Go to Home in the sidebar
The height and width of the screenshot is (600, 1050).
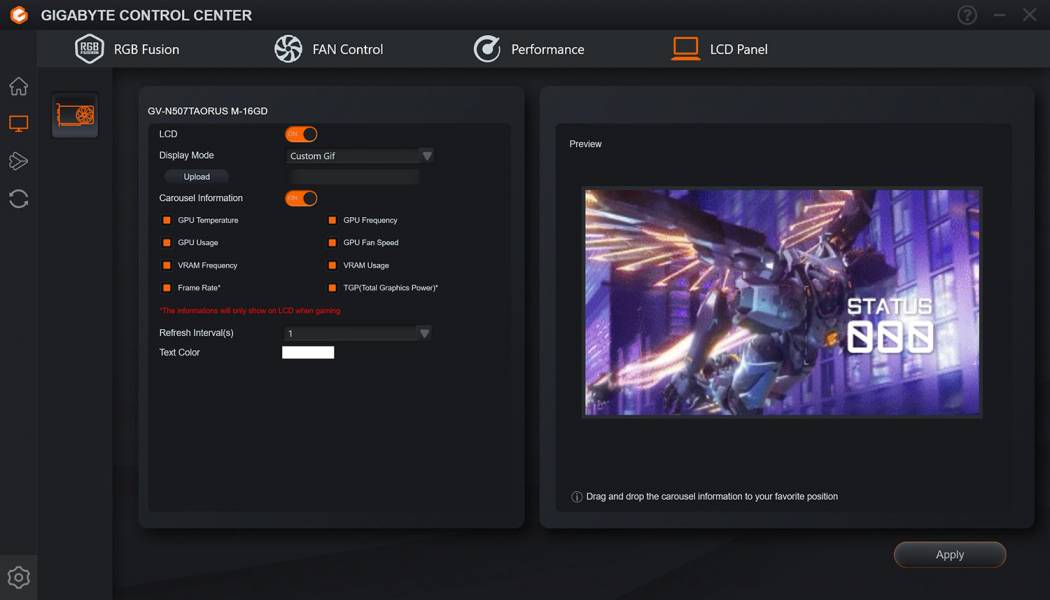click(x=19, y=86)
